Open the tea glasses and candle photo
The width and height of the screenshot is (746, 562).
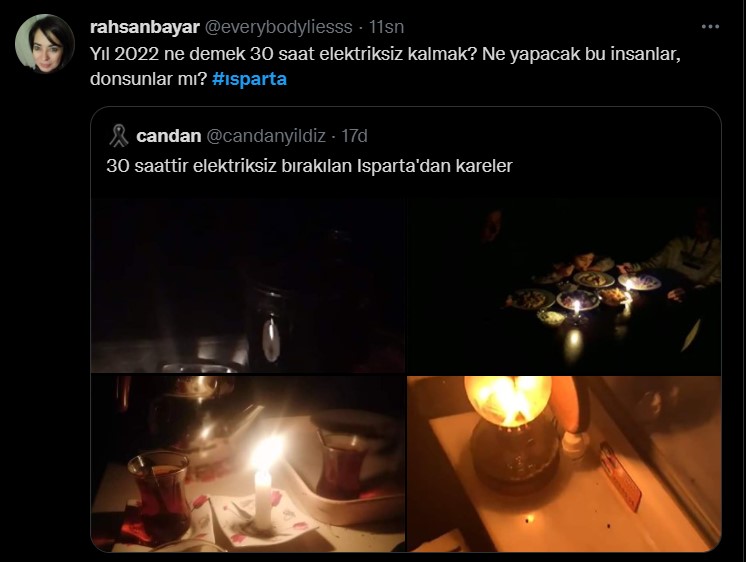[248, 463]
